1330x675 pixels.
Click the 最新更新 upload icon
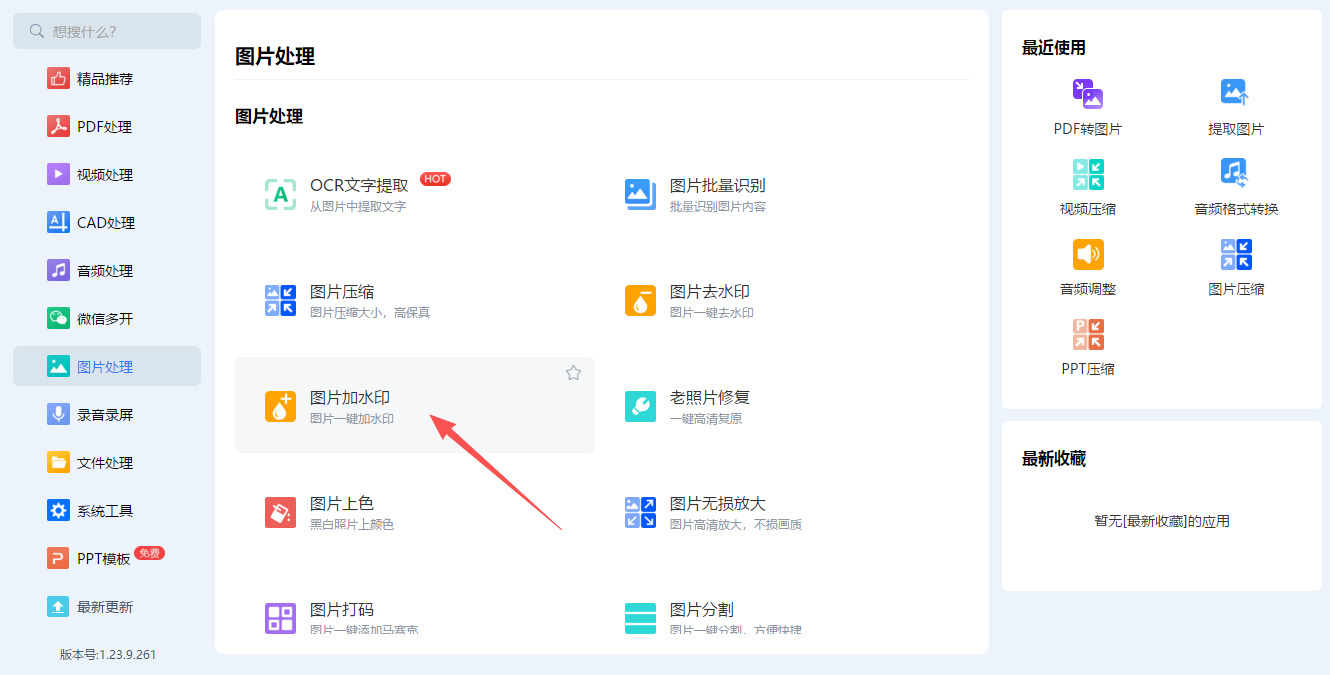pos(58,607)
